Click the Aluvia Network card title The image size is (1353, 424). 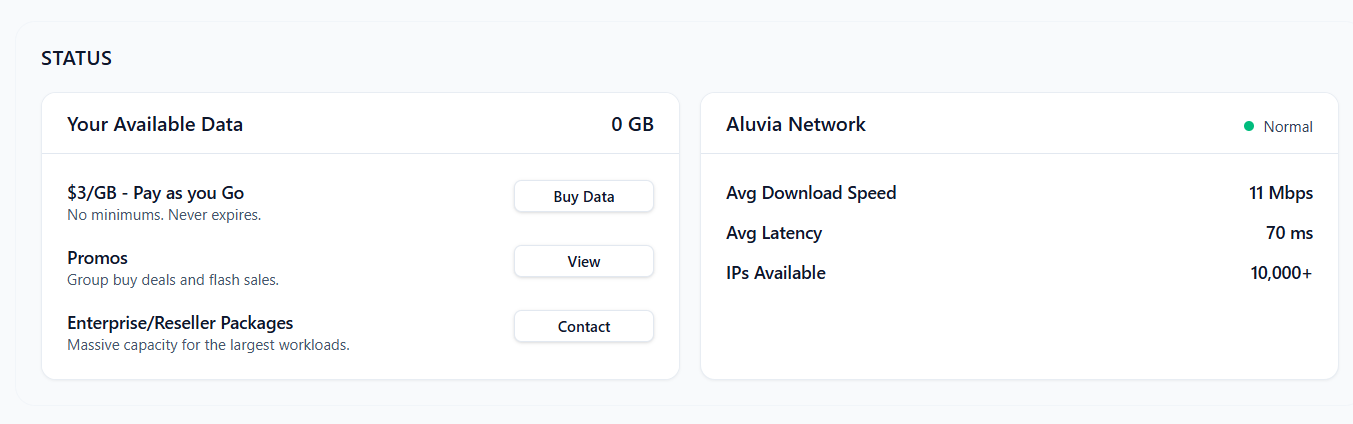point(796,125)
